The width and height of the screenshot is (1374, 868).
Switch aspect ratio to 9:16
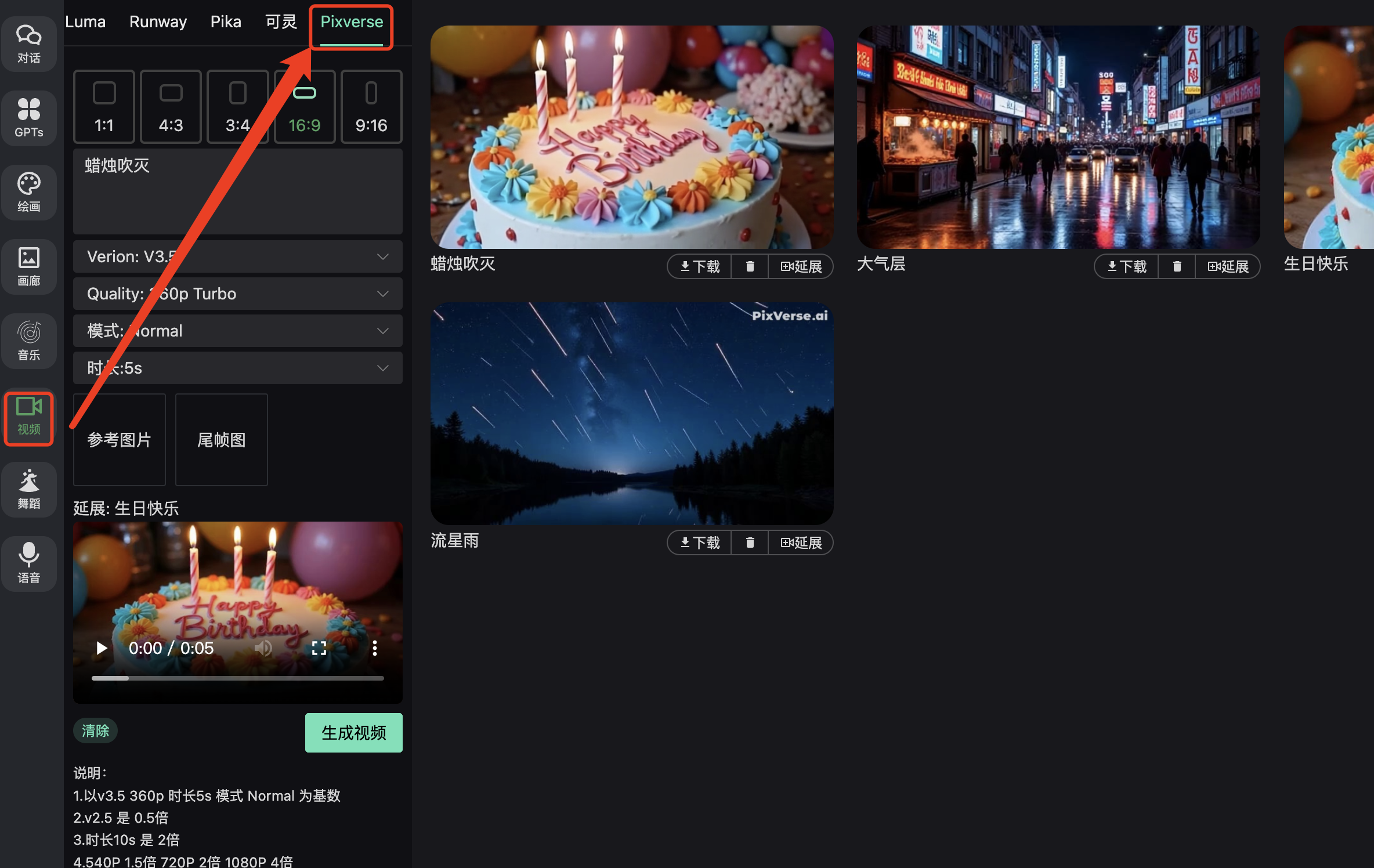(x=371, y=107)
